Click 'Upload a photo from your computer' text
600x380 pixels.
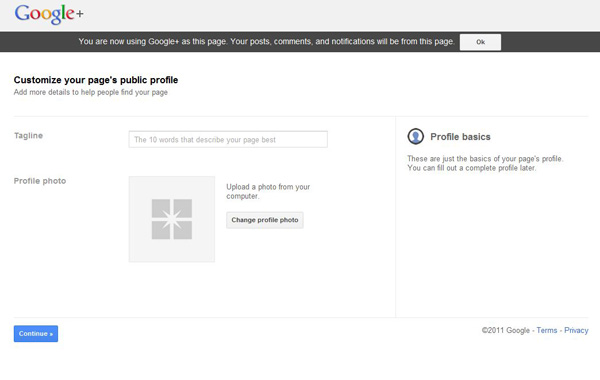coord(268,191)
